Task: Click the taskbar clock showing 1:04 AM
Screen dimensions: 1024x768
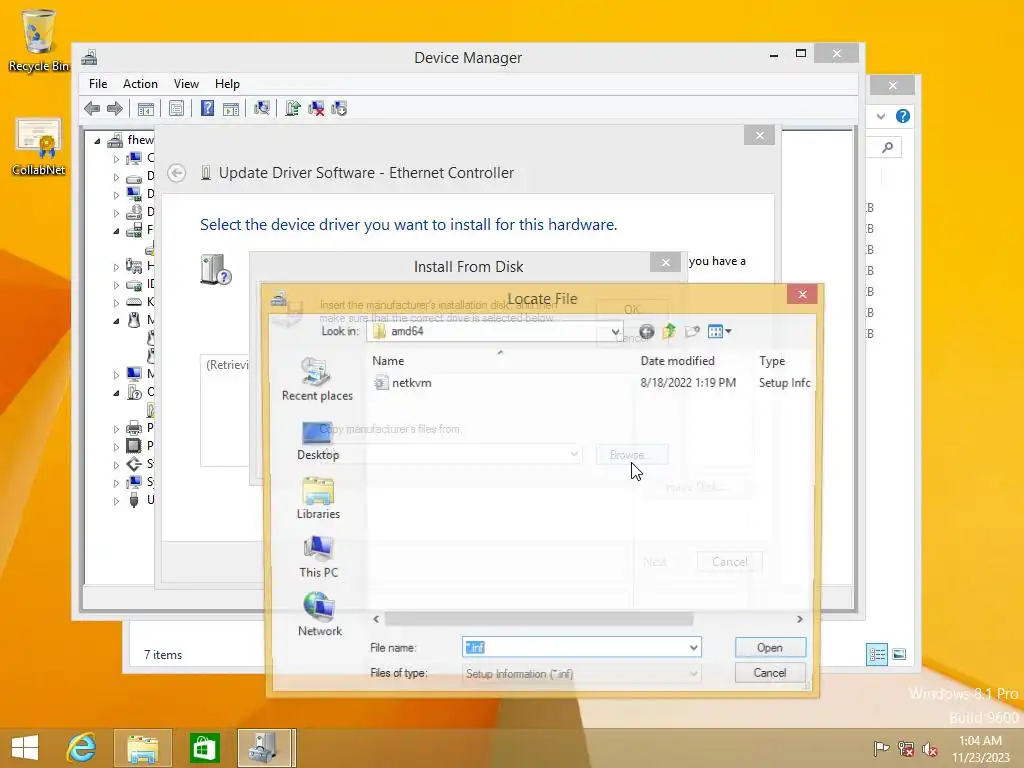Action: coord(980,748)
